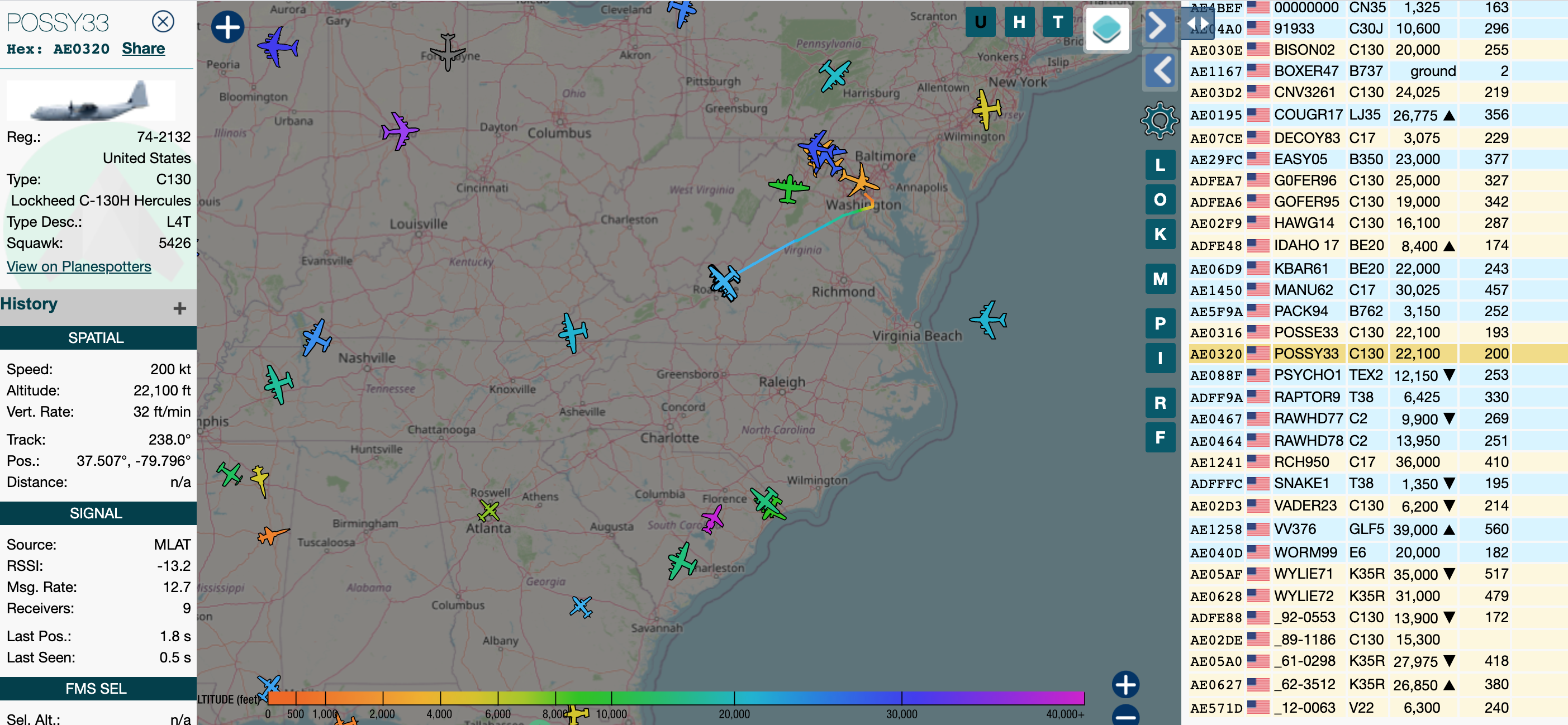The height and width of the screenshot is (725, 1568).
Task: Select the blue aircraft northwest of Nashville
Action: tap(316, 337)
